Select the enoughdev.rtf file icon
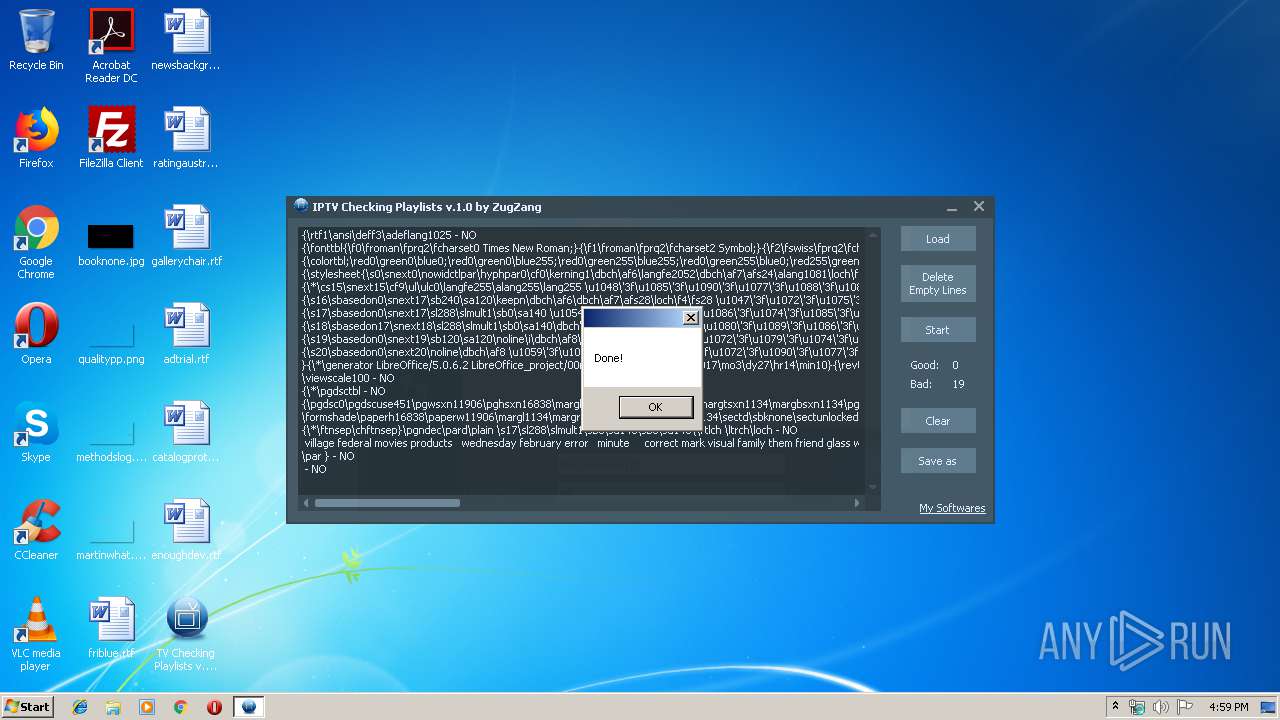1280x720 pixels. [186, 531]
